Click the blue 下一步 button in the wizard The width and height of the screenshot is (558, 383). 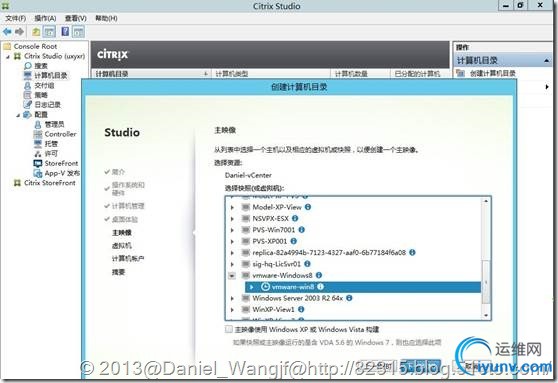[x=420, y=365]
